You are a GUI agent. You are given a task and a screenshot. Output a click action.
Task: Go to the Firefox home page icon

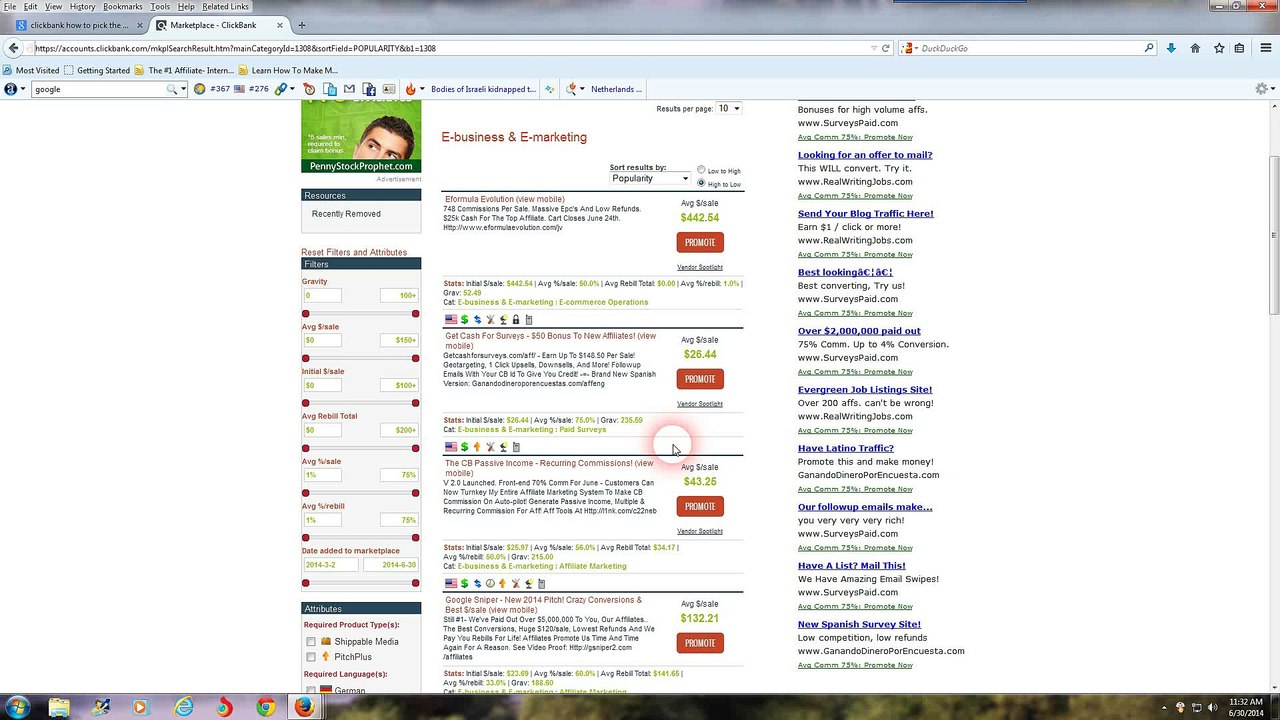[x=1195, y=48]
